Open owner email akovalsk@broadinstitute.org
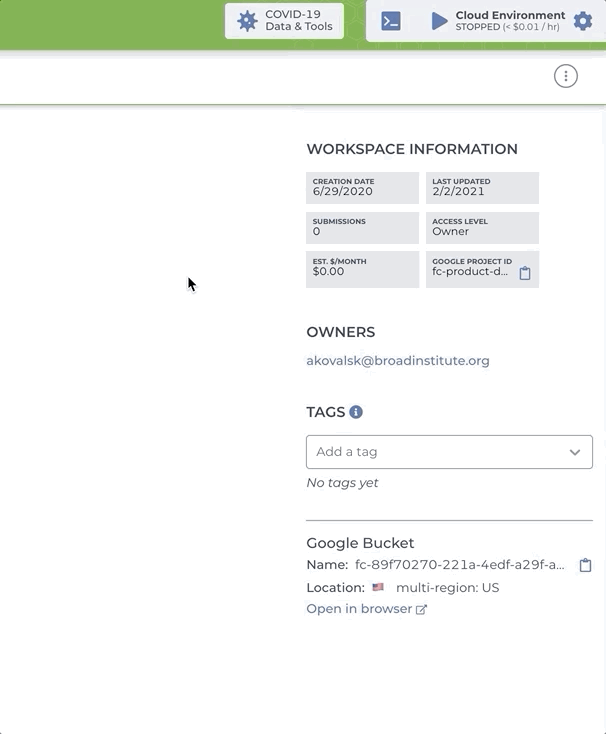The width and height of the screenshot is (606, 734). tap(398, 360)
